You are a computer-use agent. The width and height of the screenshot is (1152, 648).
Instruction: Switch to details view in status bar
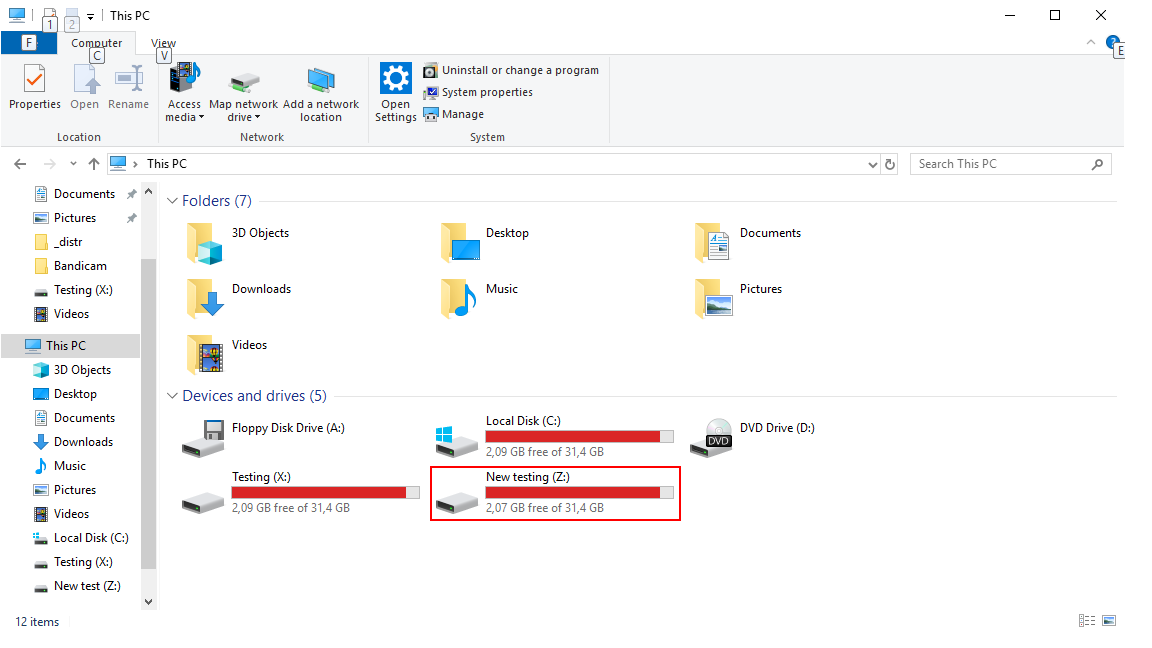(x=1087, y=621)
